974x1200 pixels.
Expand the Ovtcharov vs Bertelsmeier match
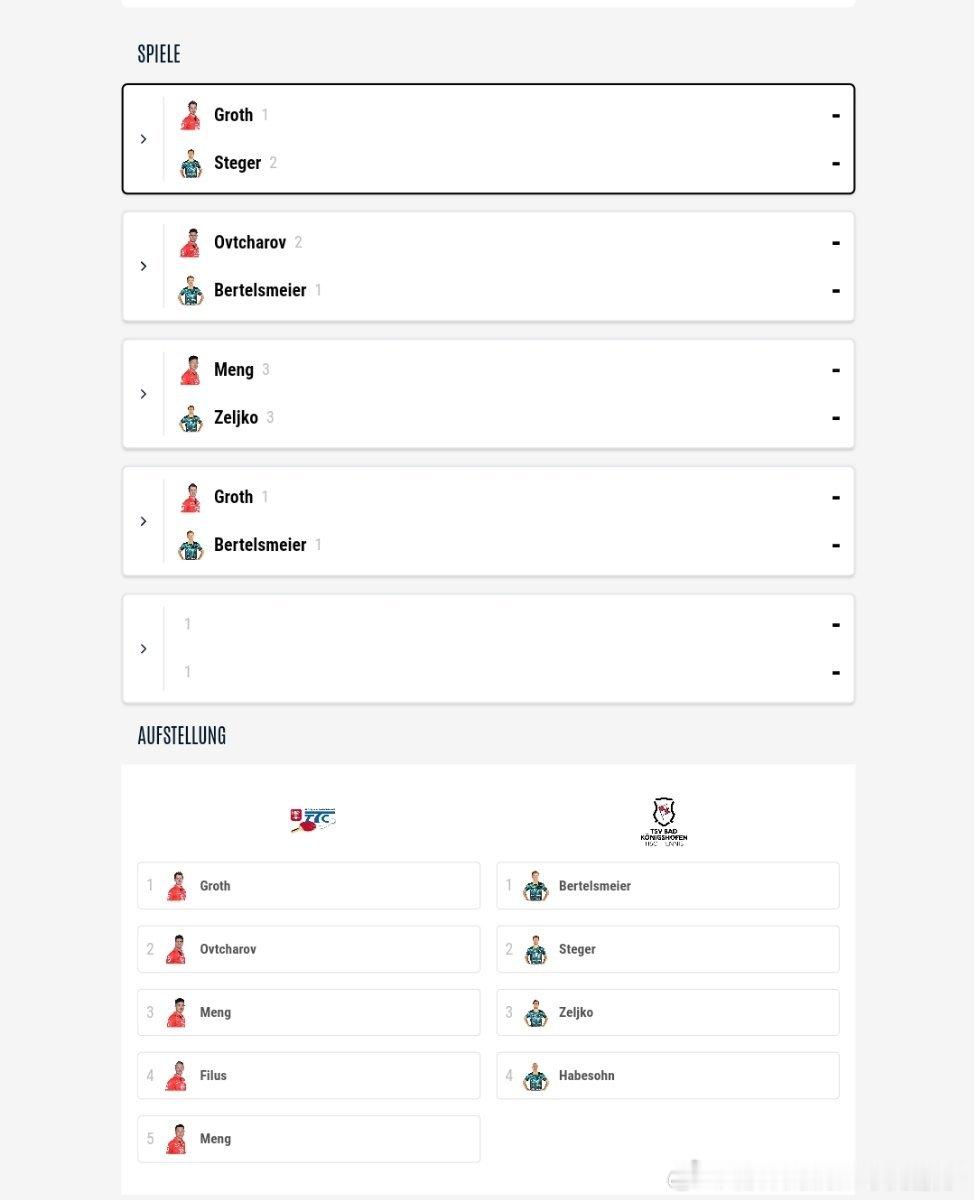coord(143,266)
